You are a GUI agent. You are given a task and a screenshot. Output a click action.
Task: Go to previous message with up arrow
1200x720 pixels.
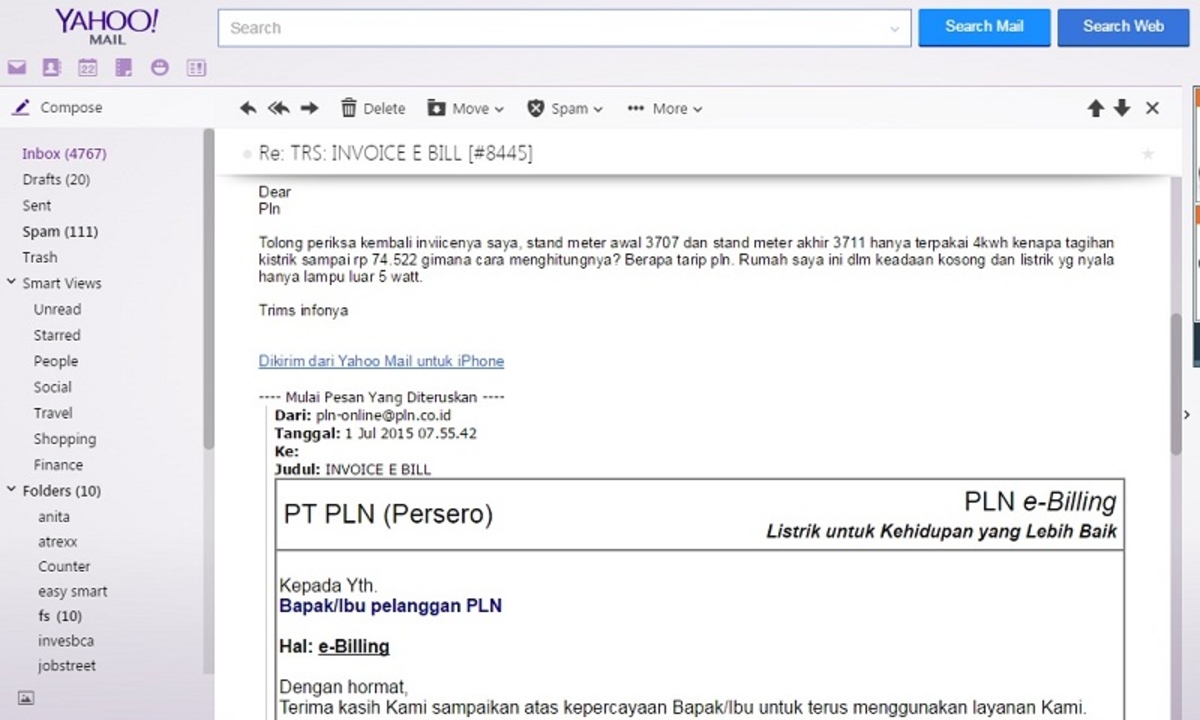1096,108
